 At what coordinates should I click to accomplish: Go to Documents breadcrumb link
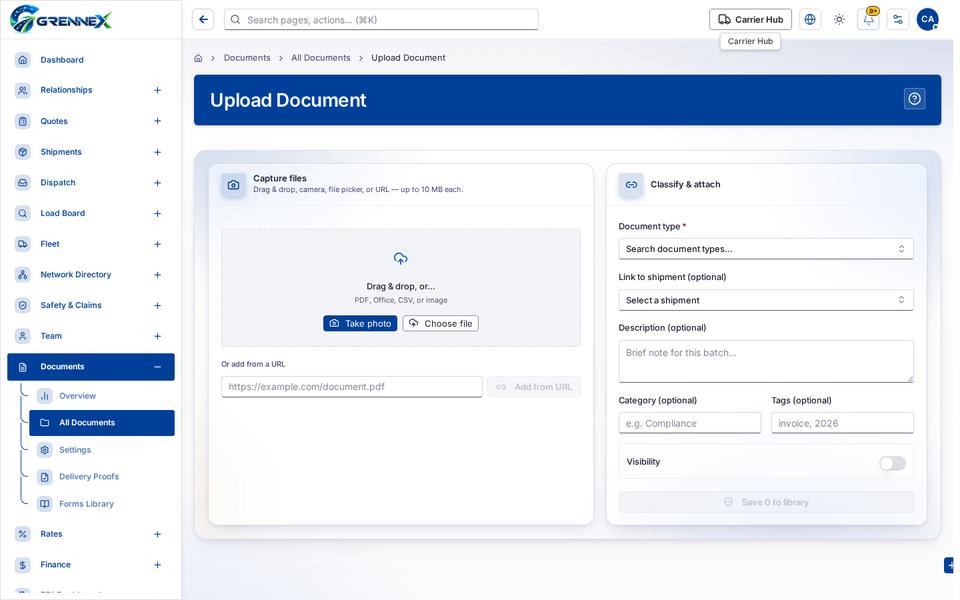point(247,58)
